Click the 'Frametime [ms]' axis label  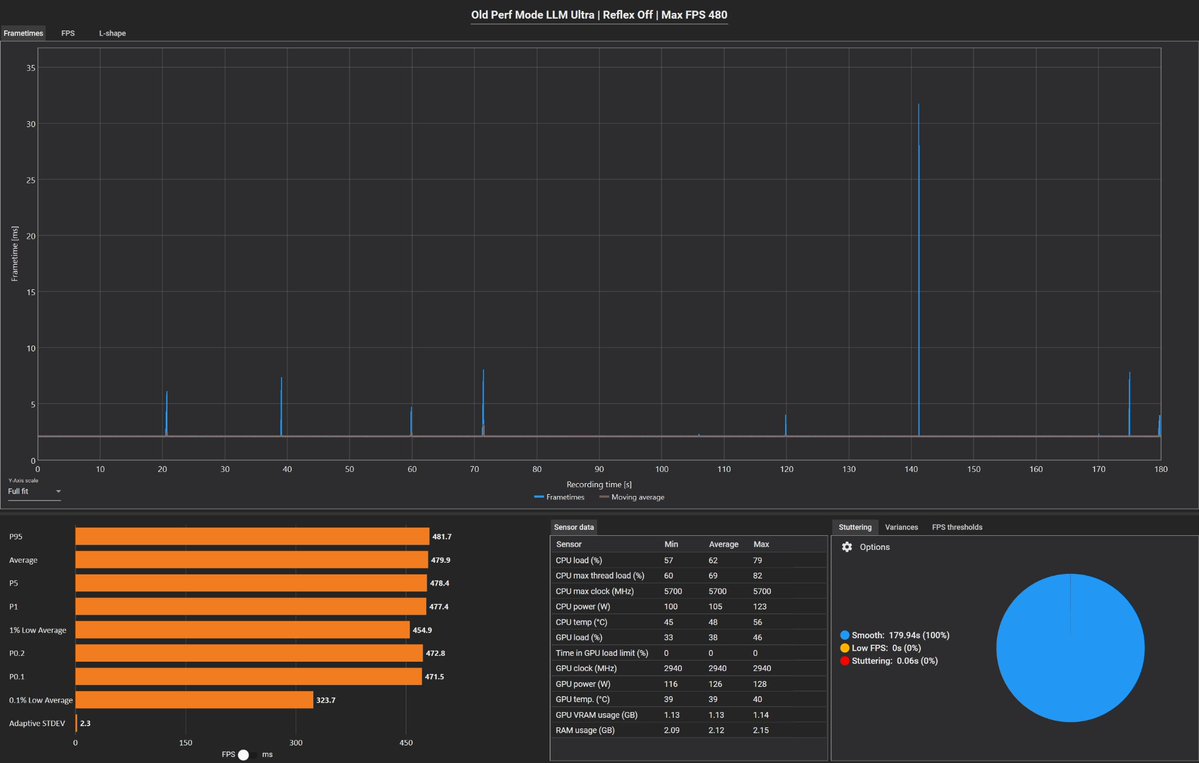click(x=15, y=253)
